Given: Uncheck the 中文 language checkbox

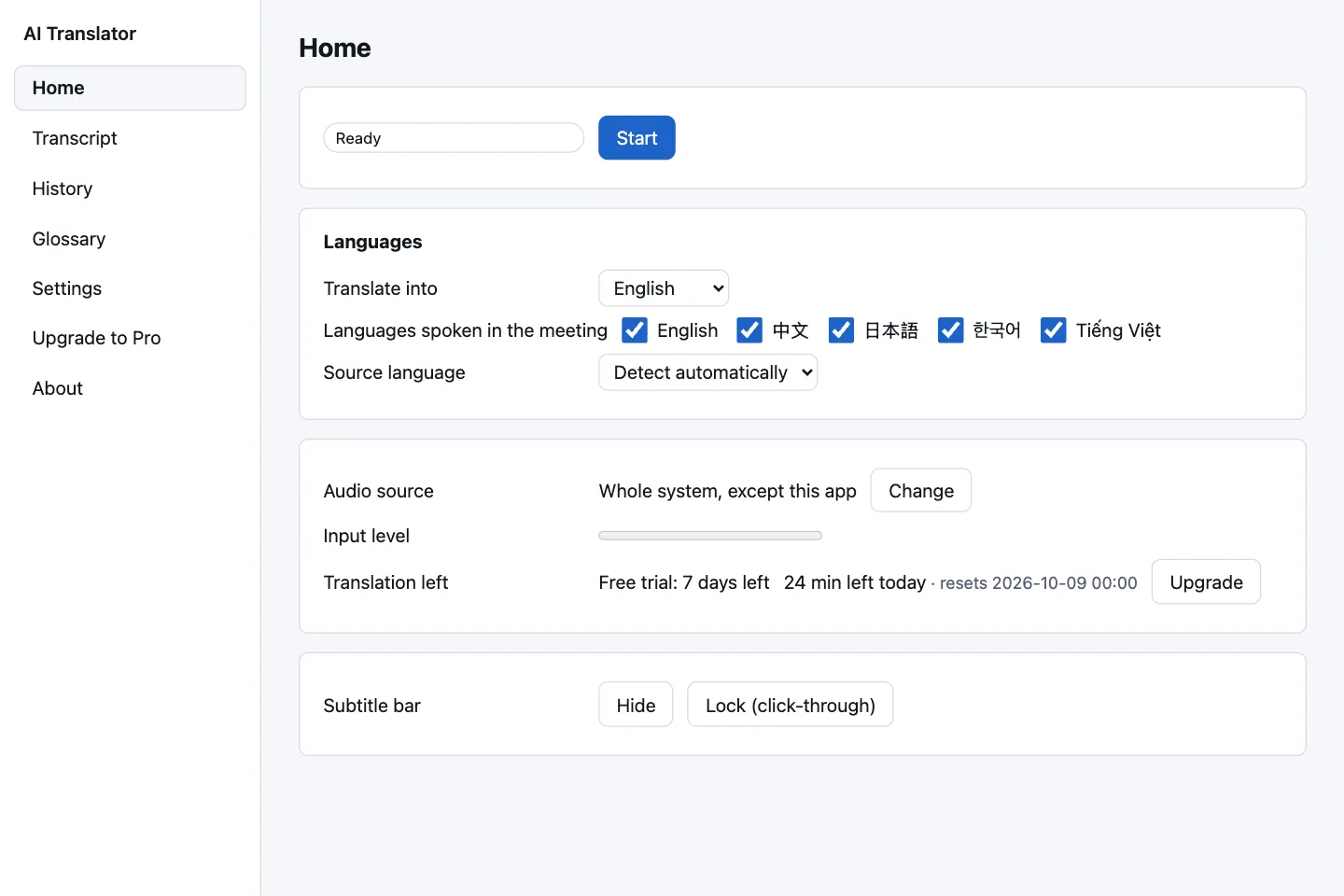Looking at the screenshot, I should [x=749, y=330].
